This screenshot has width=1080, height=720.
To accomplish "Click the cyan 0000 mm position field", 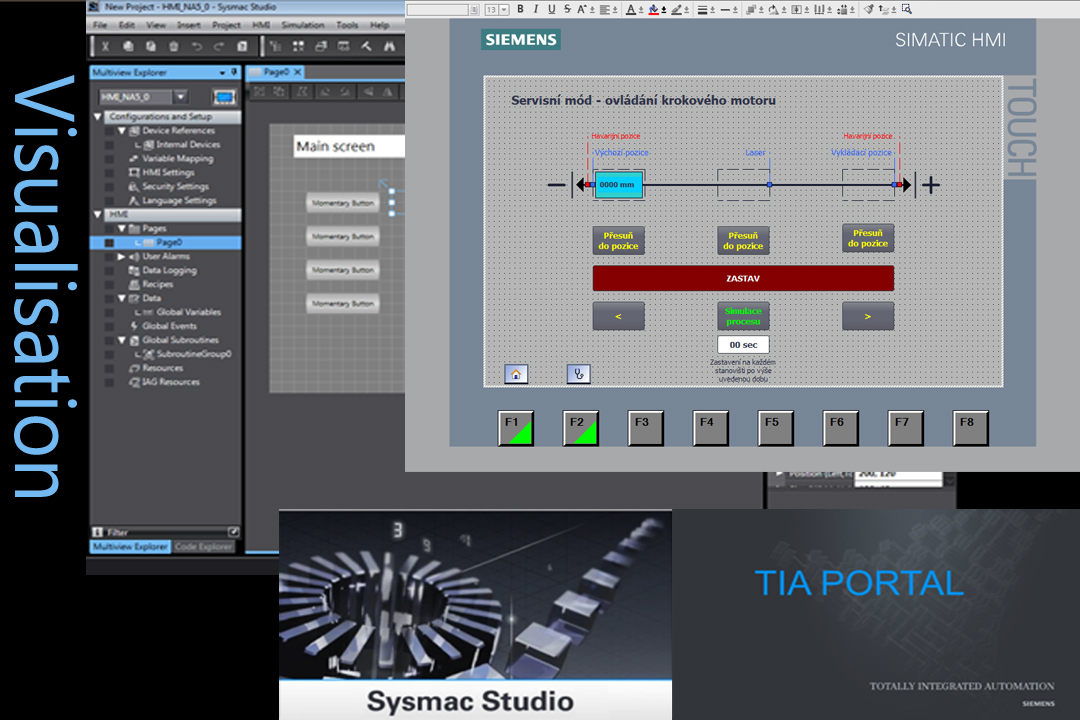I will (619, 185).
